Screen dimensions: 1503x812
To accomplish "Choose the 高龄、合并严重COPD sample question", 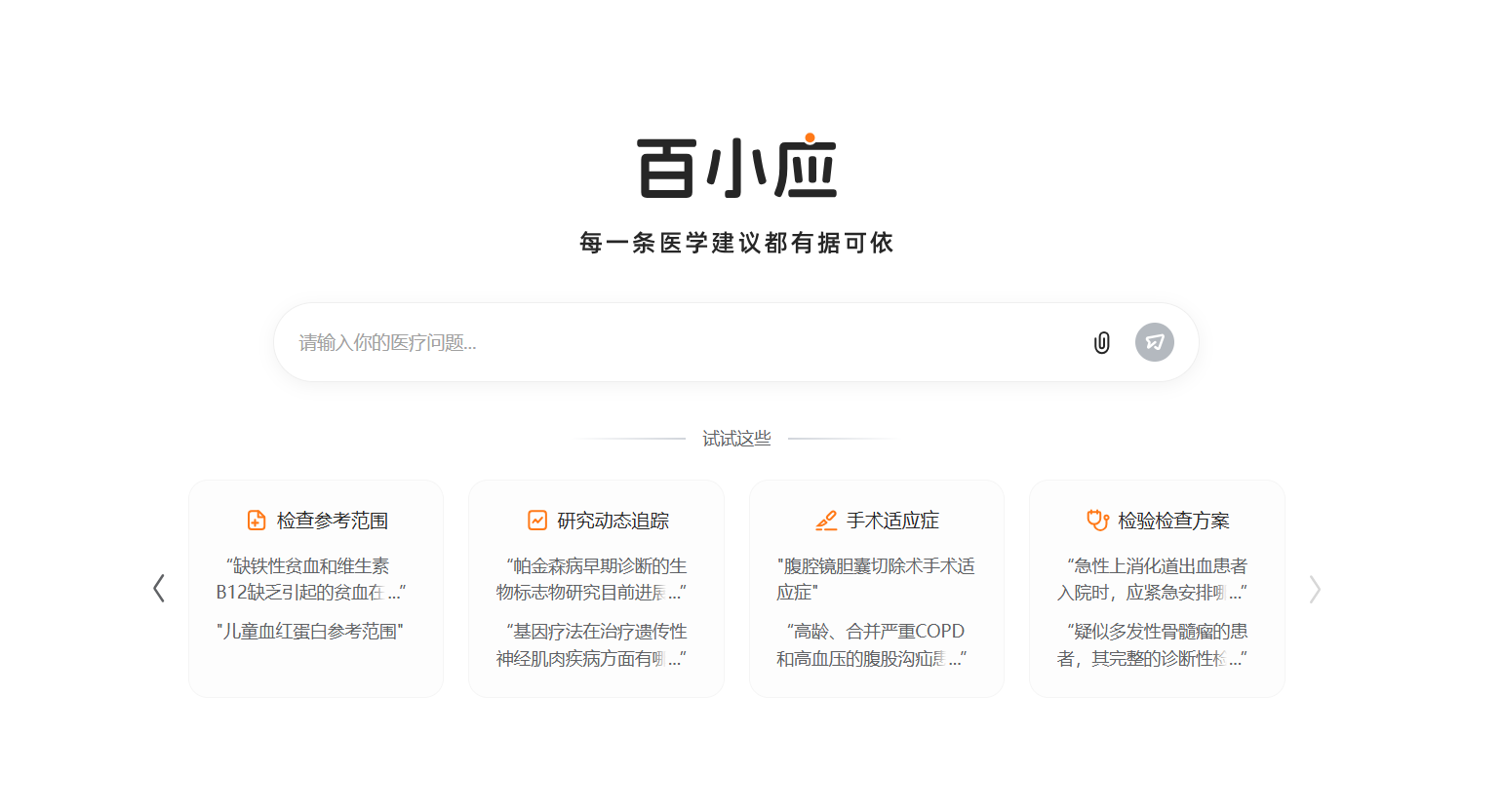I will coord(871,645).
